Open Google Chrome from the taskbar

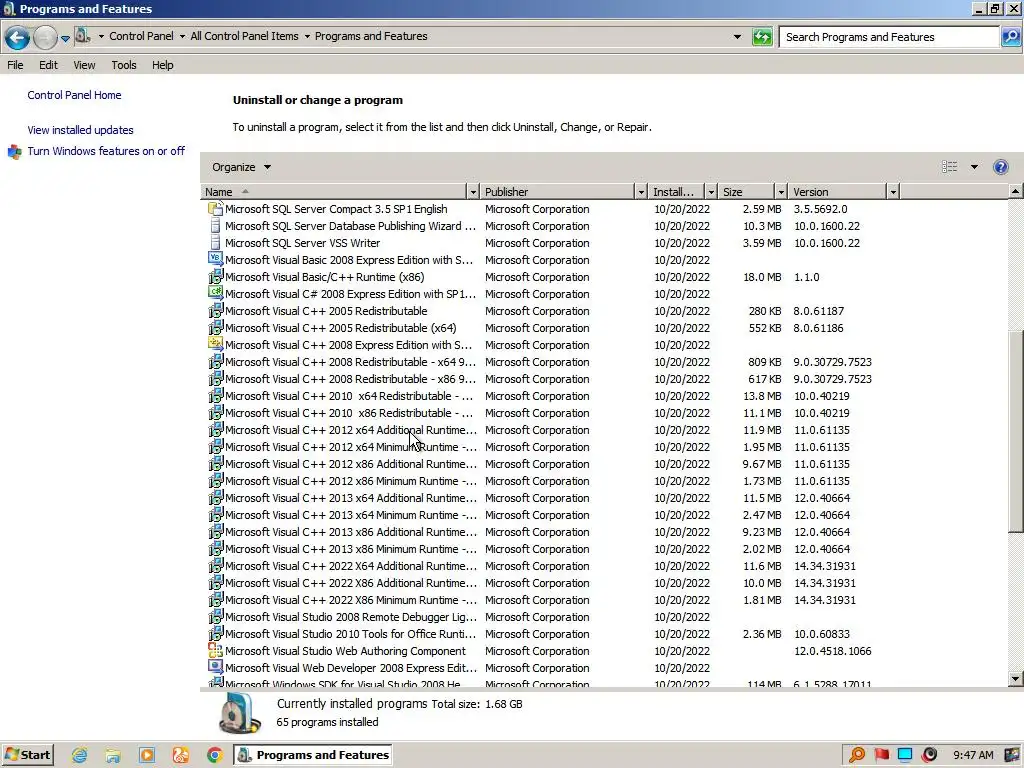coord(214,755)
